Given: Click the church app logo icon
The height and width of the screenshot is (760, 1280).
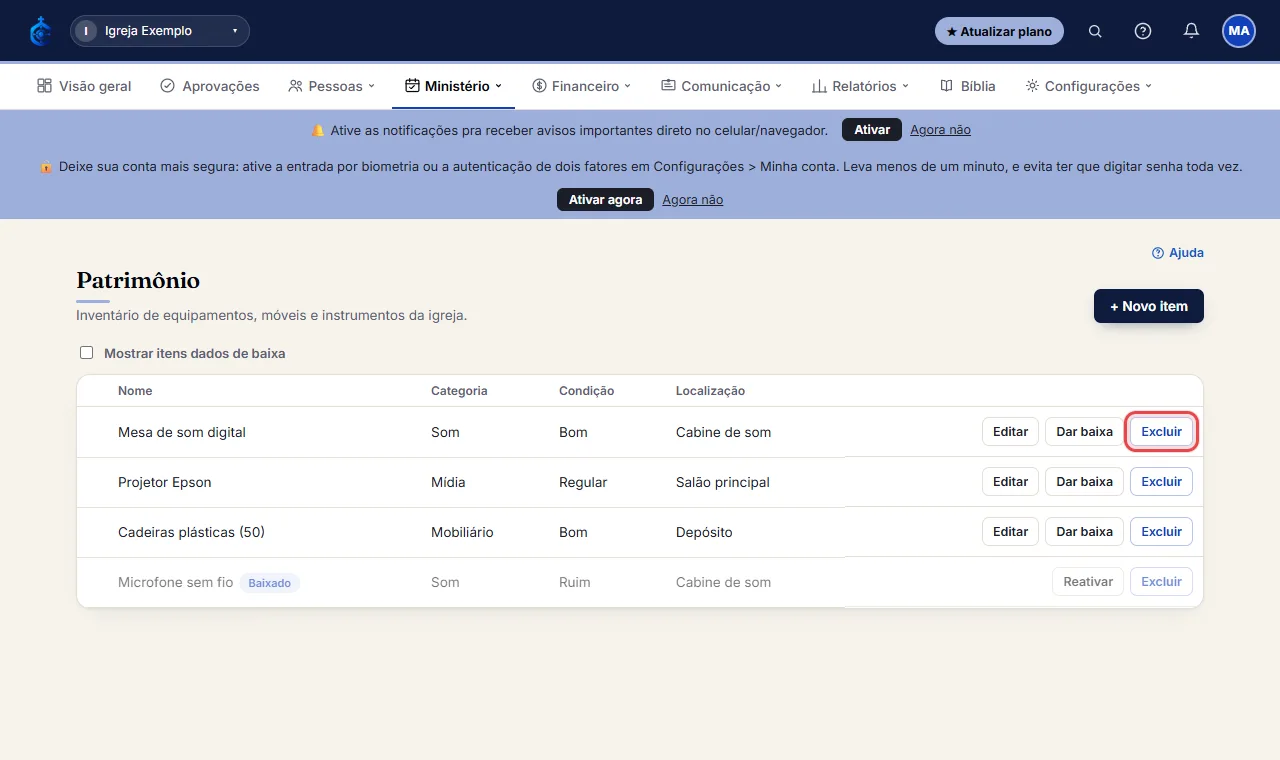Looking at the screenshot, I should (x=40, y=31).
